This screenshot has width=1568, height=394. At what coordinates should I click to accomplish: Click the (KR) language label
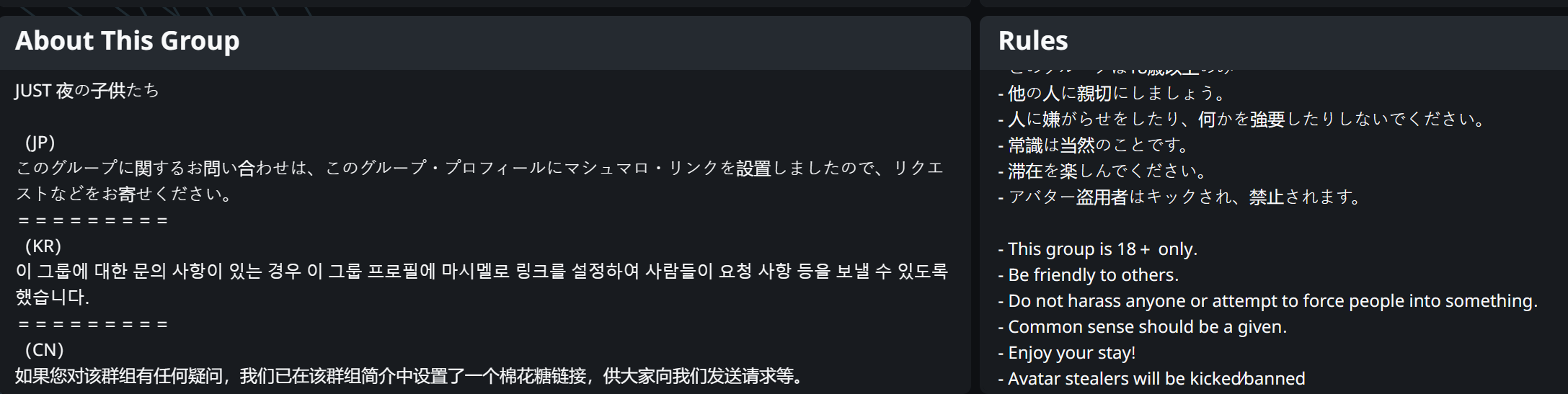43,246
